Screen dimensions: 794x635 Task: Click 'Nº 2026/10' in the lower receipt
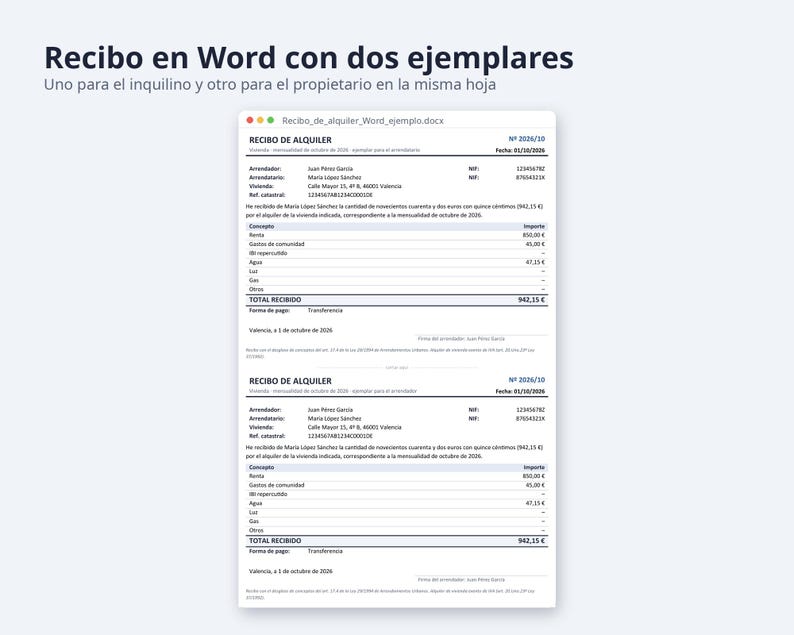[527, 380]
